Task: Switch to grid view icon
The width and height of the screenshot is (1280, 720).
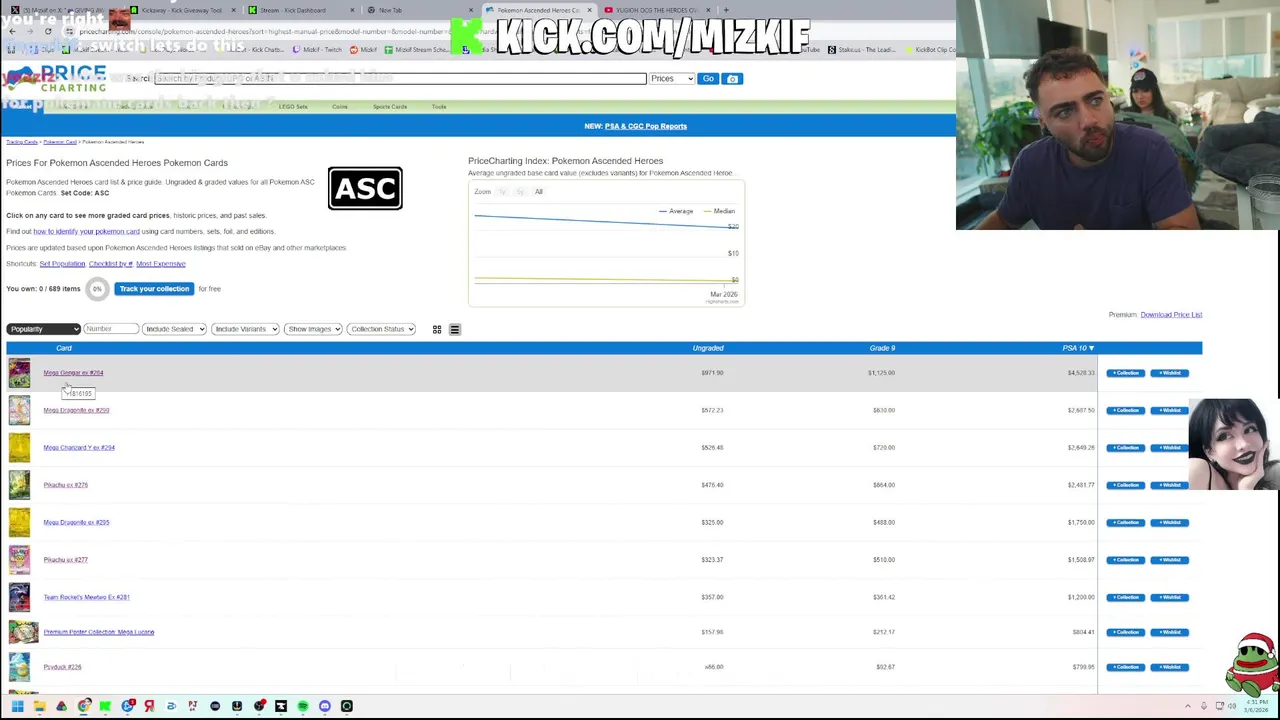Action: click(437, 329)
